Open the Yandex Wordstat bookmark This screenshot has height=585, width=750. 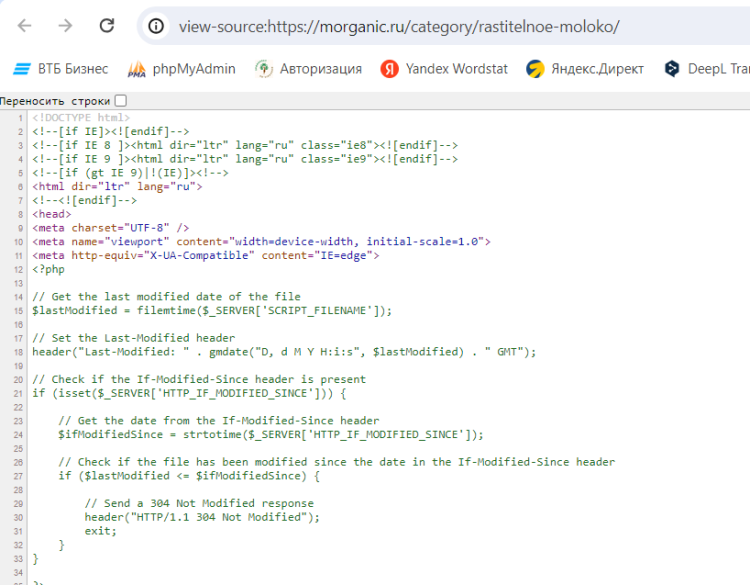tap(444, 69)
